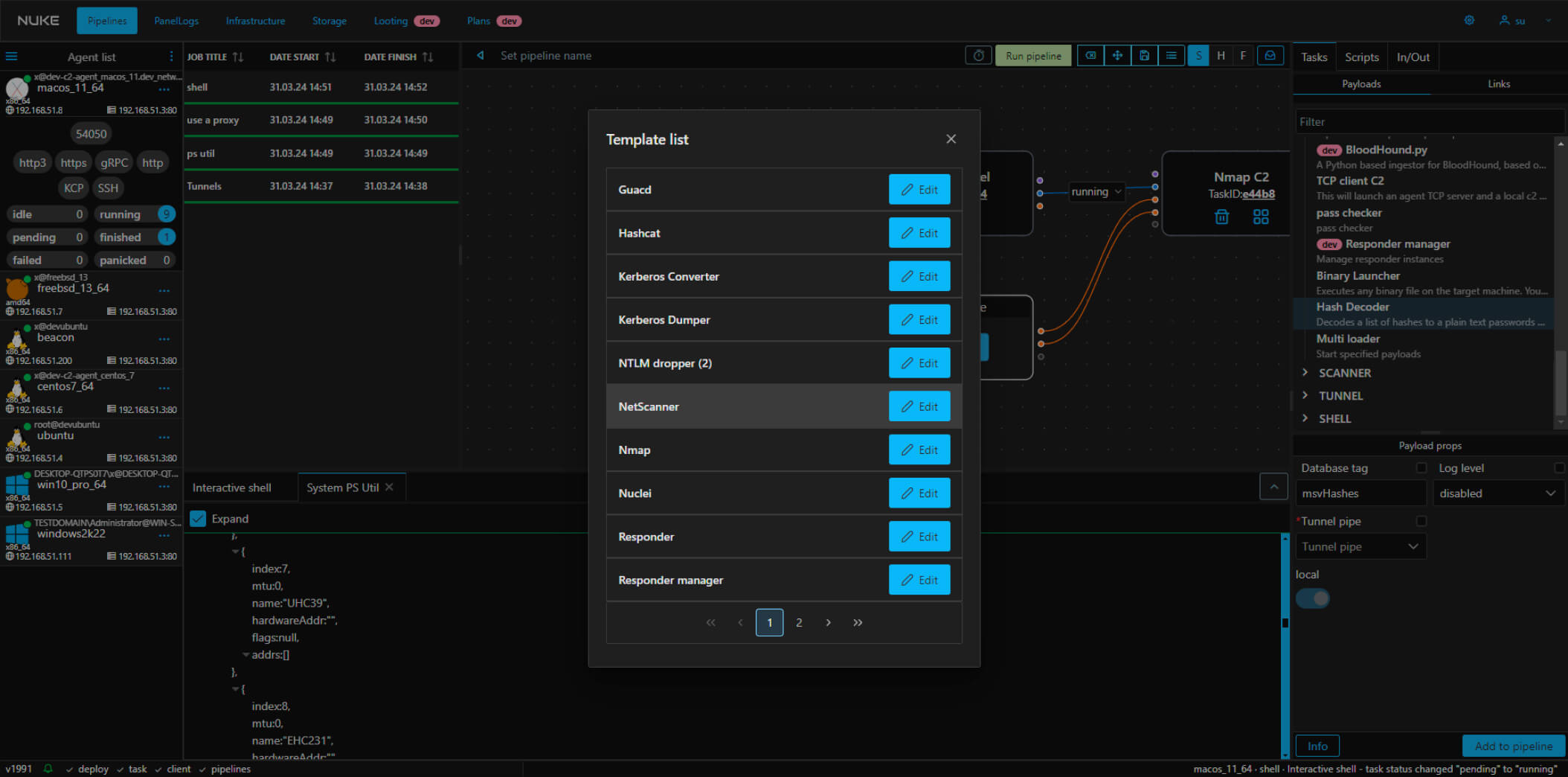
Task: Go to page 2 of the template list
Action: (799, 622)
